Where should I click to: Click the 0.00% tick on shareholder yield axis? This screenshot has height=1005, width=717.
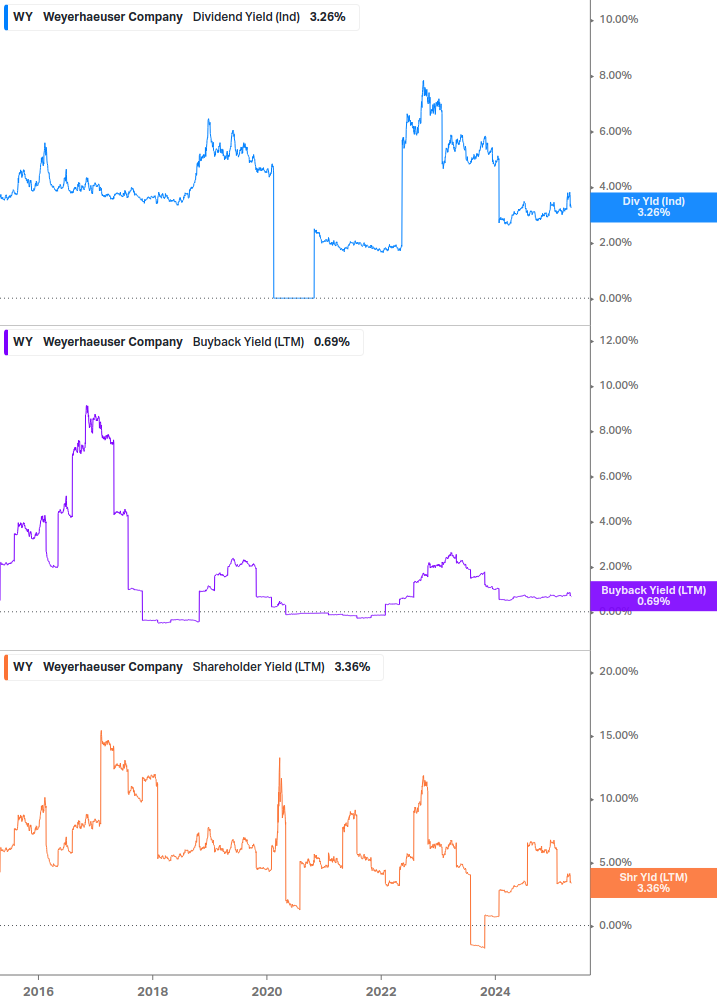615,926
